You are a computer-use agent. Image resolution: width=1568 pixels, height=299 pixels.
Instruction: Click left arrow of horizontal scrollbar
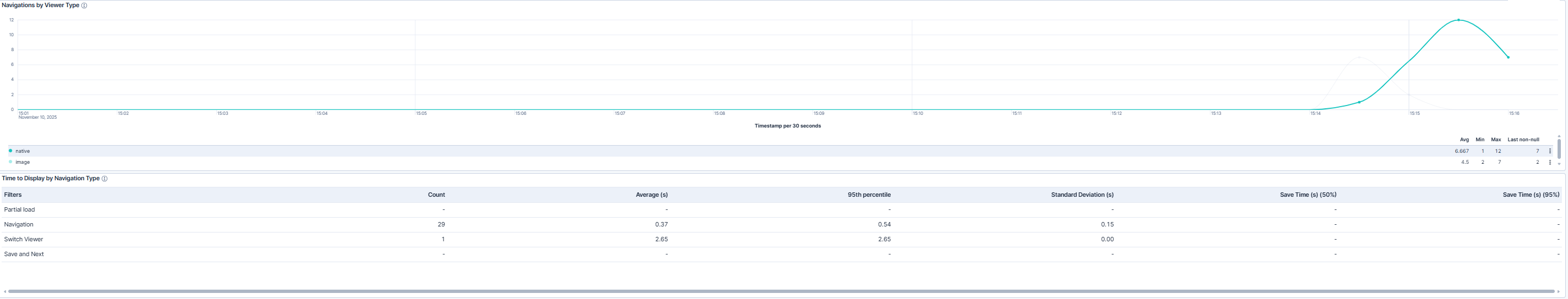(x=5, y=292)
